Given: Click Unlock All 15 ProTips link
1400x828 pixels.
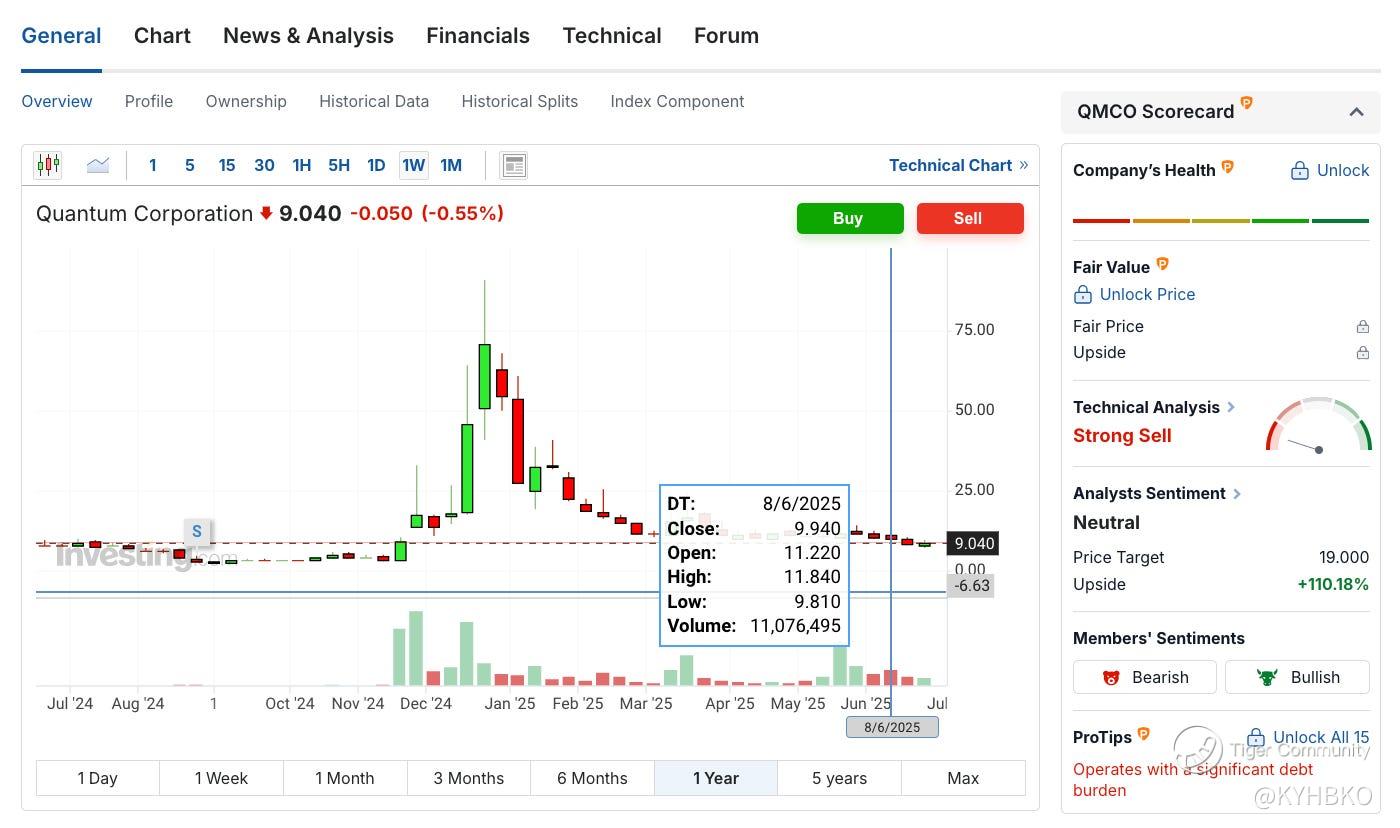Looking at the screenshot, I should coord(1308,738).
